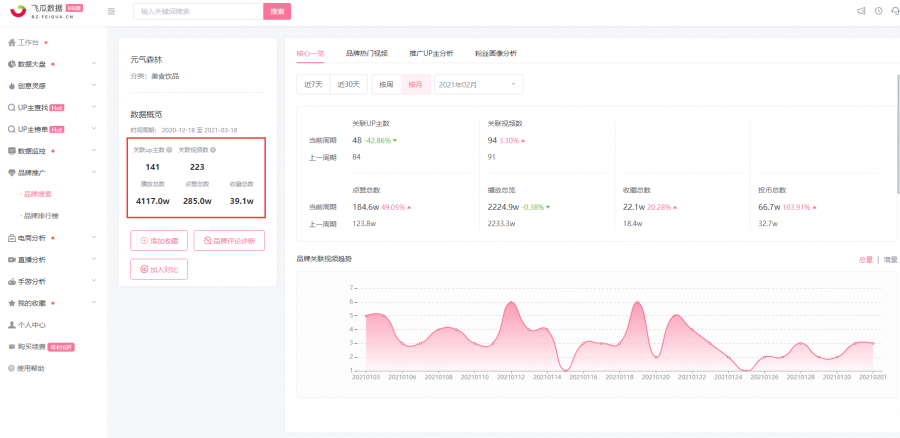Click the keyword search input field
This screenshot has width=900, height=438.
click(198, 11)
